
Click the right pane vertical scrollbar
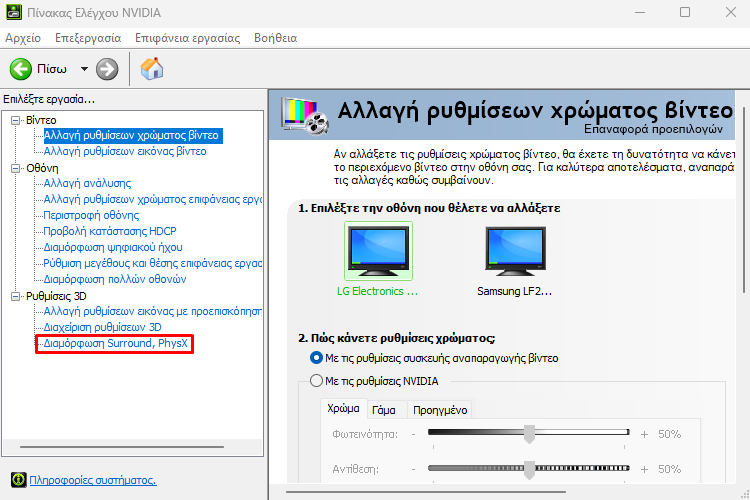[744, 200]
